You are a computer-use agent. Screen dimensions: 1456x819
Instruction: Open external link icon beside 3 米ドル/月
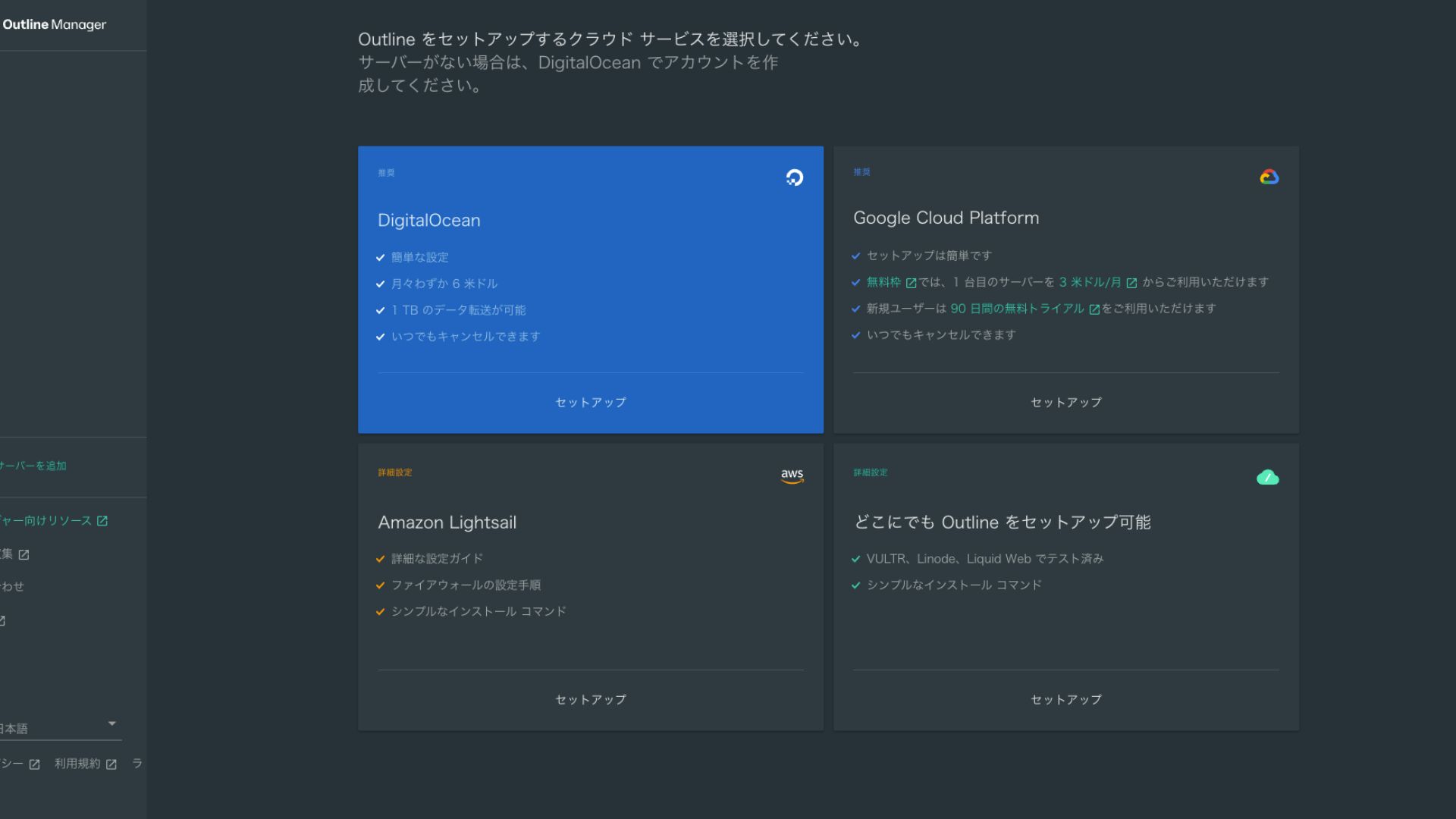tap(1131, 283)
